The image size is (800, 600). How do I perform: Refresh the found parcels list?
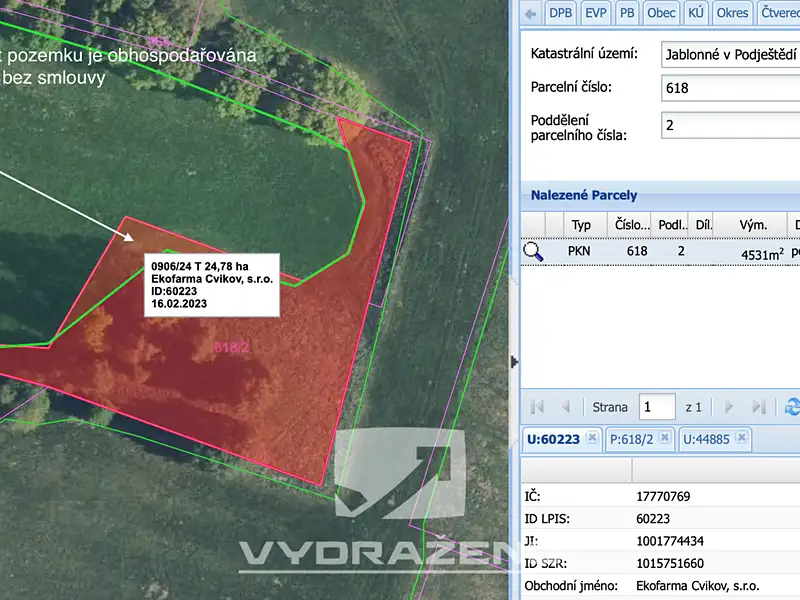(x=792, y=407)
